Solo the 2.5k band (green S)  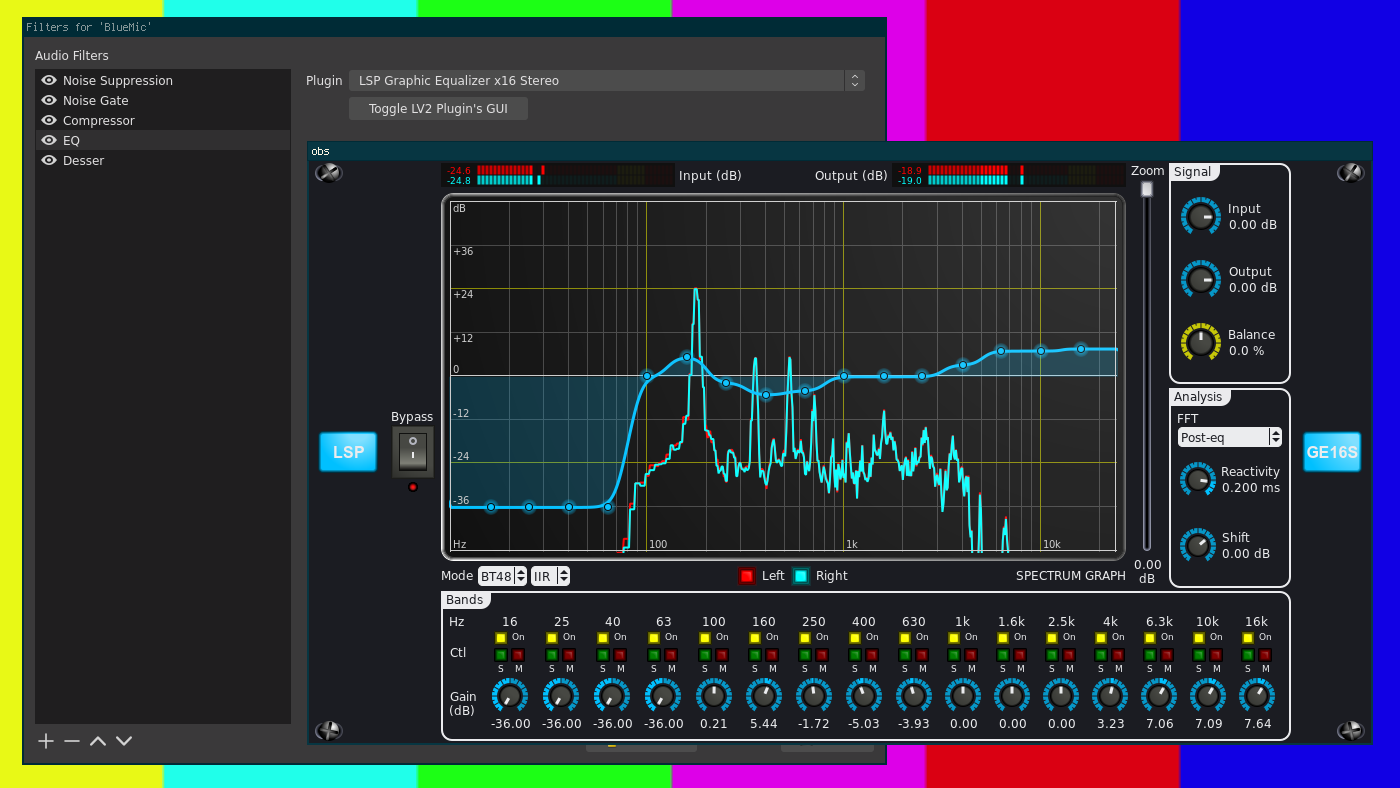click(1052, 655)
